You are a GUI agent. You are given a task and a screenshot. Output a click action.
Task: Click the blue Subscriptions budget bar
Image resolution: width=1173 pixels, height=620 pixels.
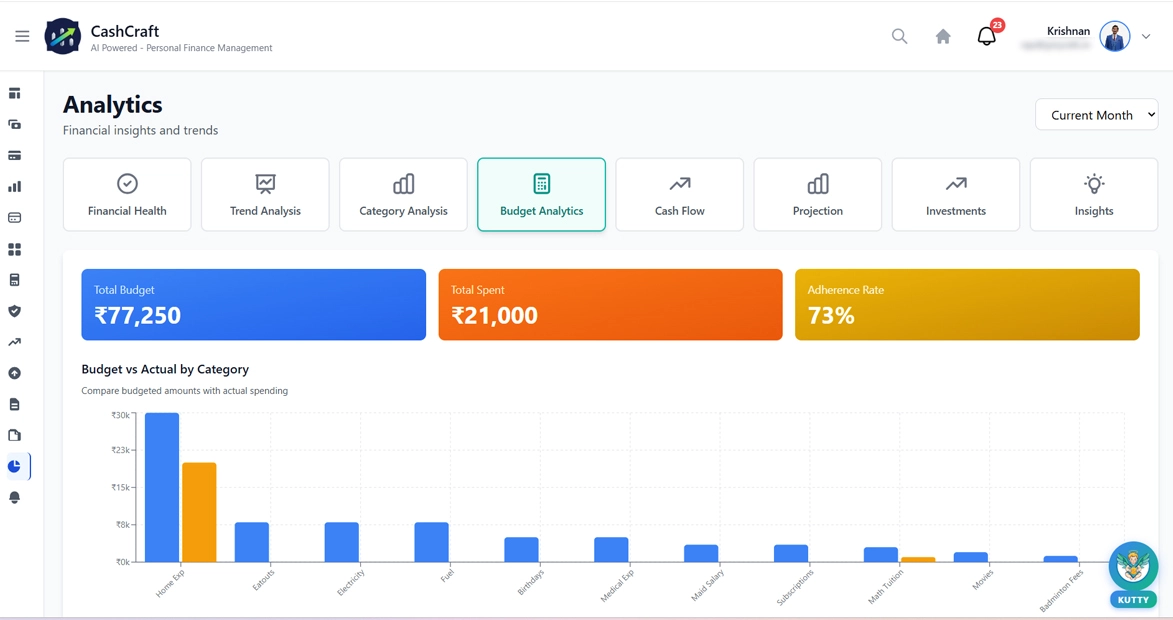791,553
